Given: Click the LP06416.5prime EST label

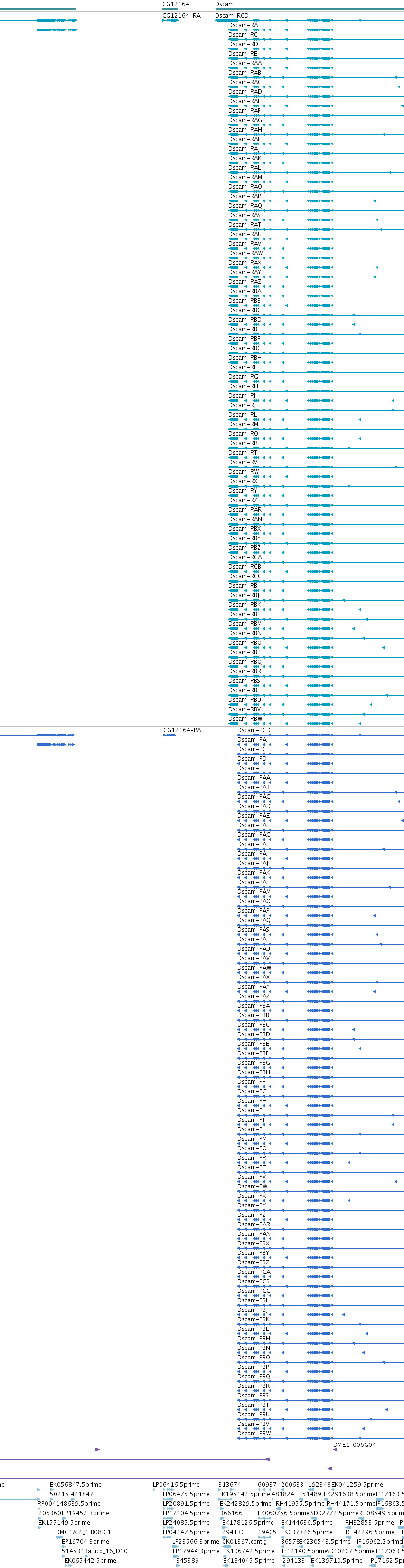Looking at the screenshot, I should pyautogui.click(x=176, y=1484).
